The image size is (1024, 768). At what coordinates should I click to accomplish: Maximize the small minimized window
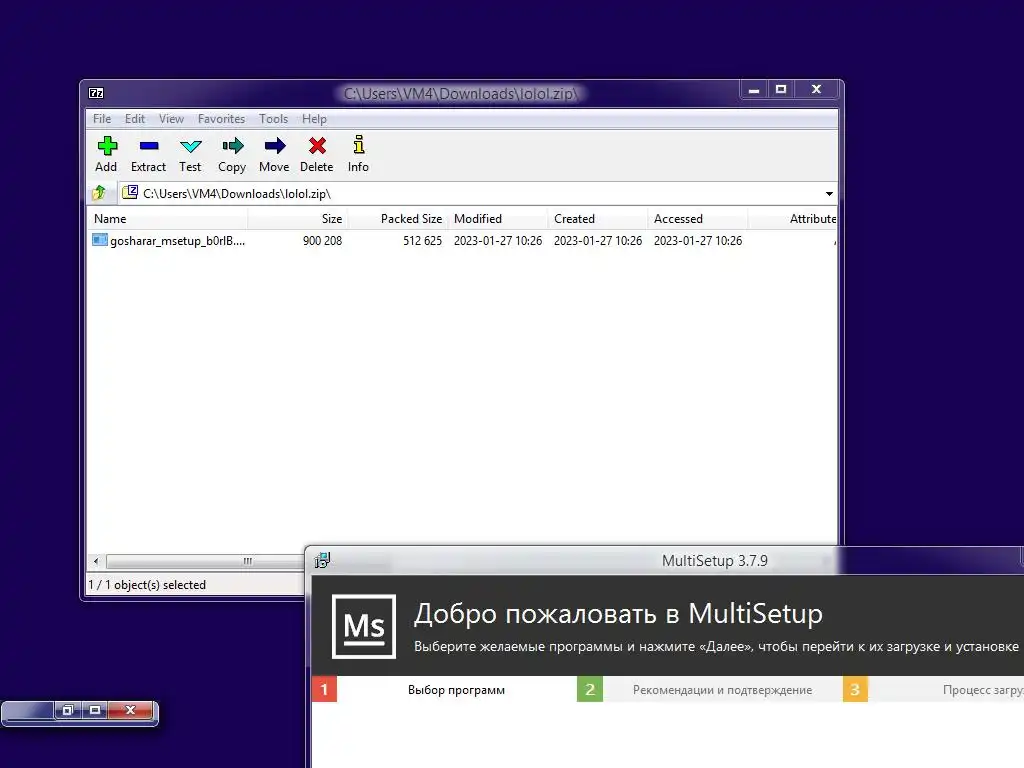pos(95,710)
